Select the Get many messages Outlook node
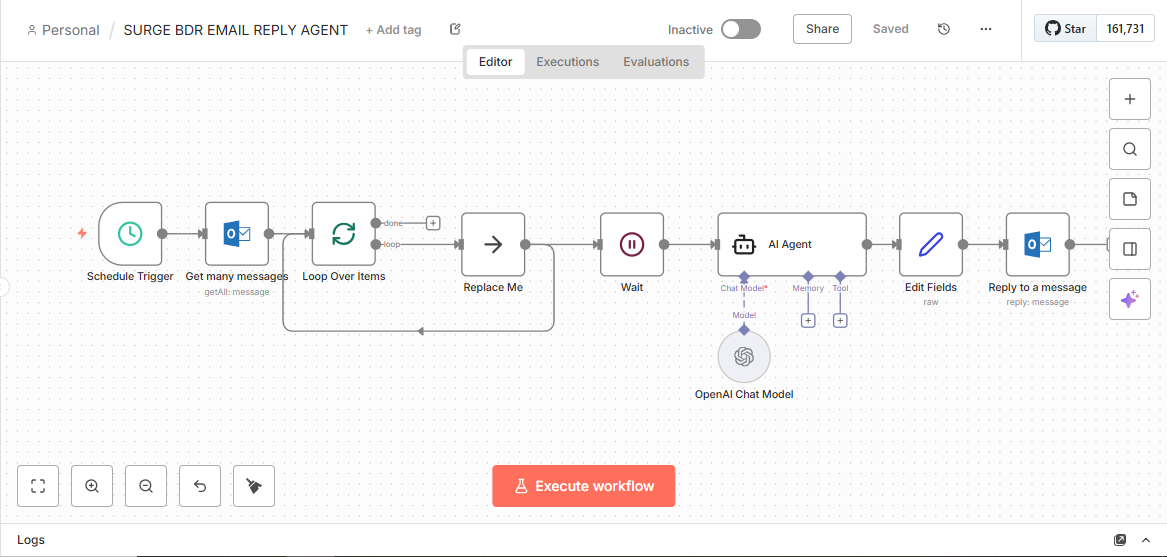Image resolution: width=1167 pixels, height=557 pixels. click(x=237, y=234)
